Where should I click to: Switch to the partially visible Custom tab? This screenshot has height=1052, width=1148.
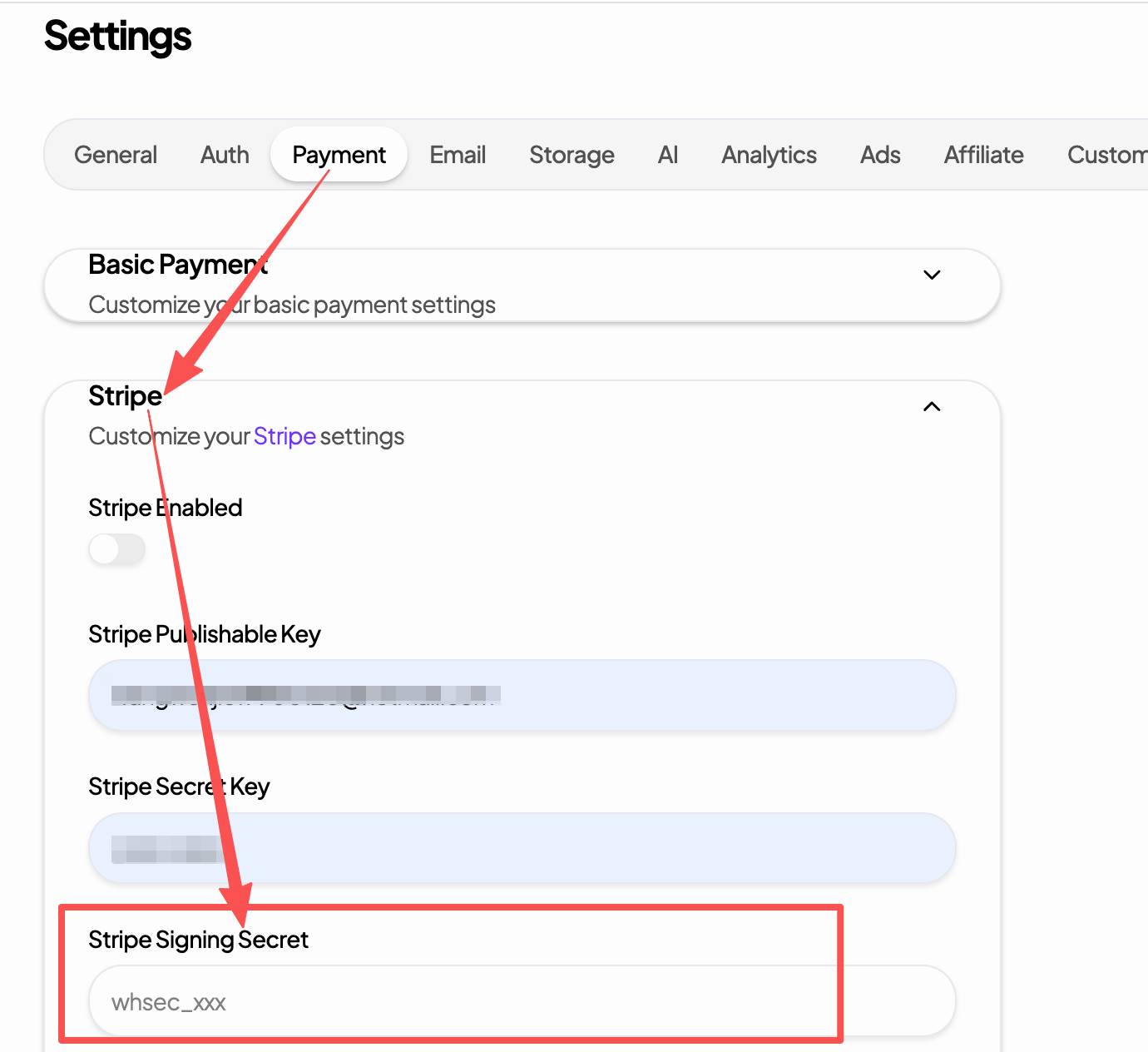1106,155
